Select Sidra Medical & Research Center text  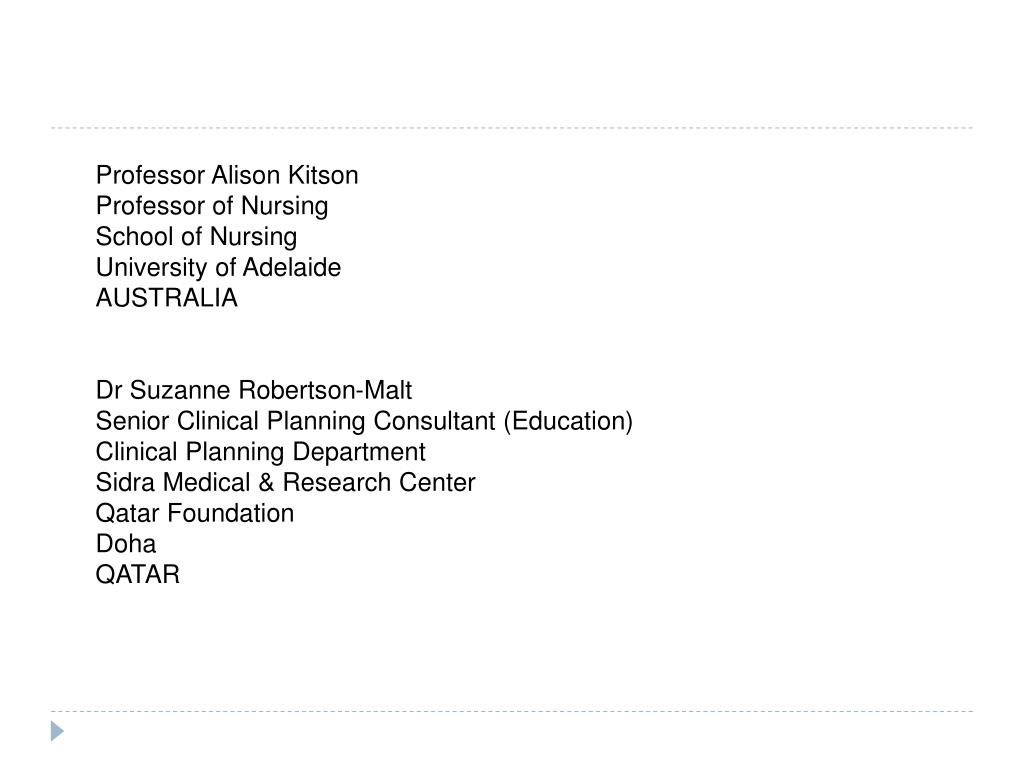coord(285,482)
